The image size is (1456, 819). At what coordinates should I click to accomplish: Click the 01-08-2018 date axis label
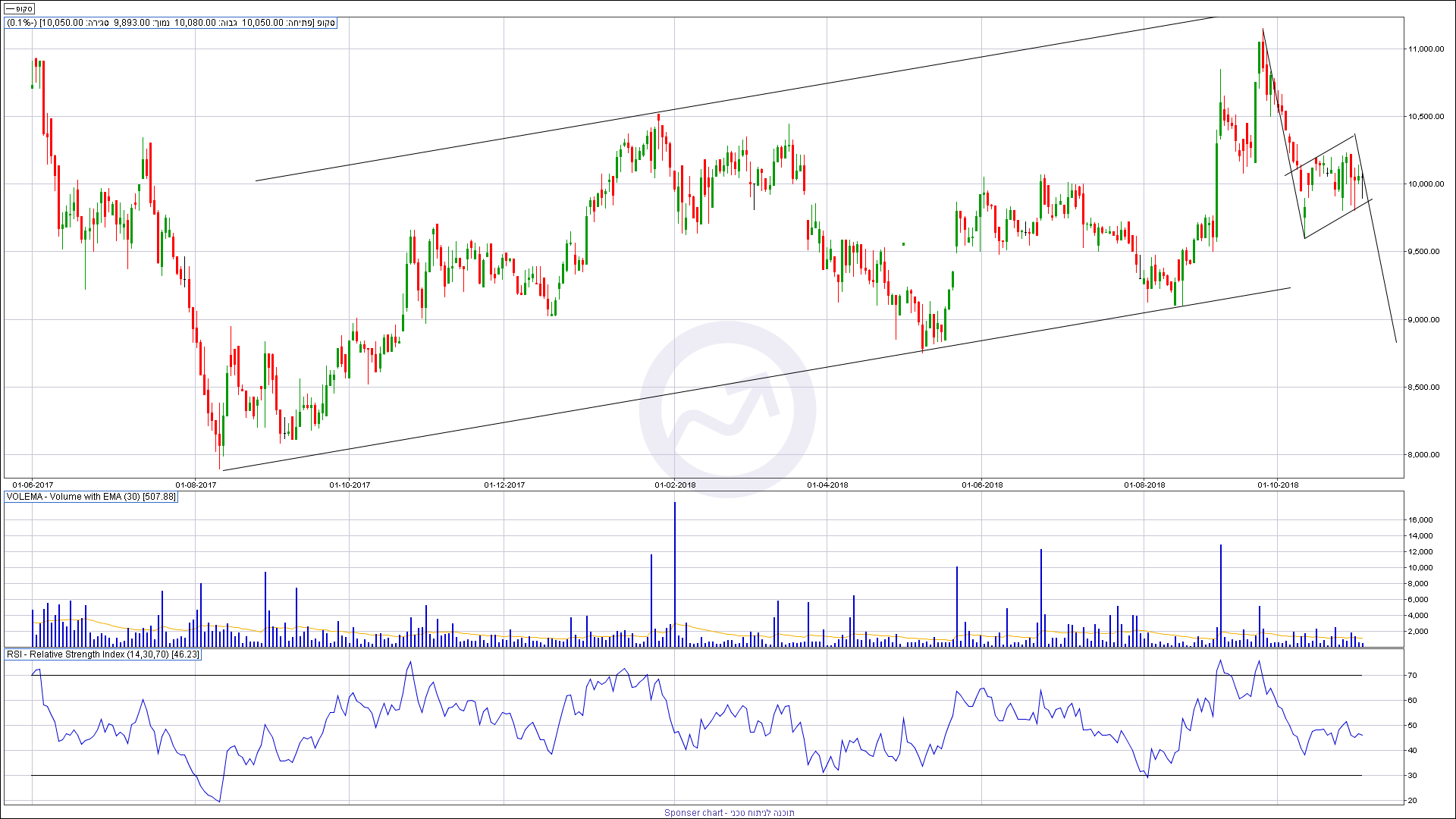(x=1144, y=485)
